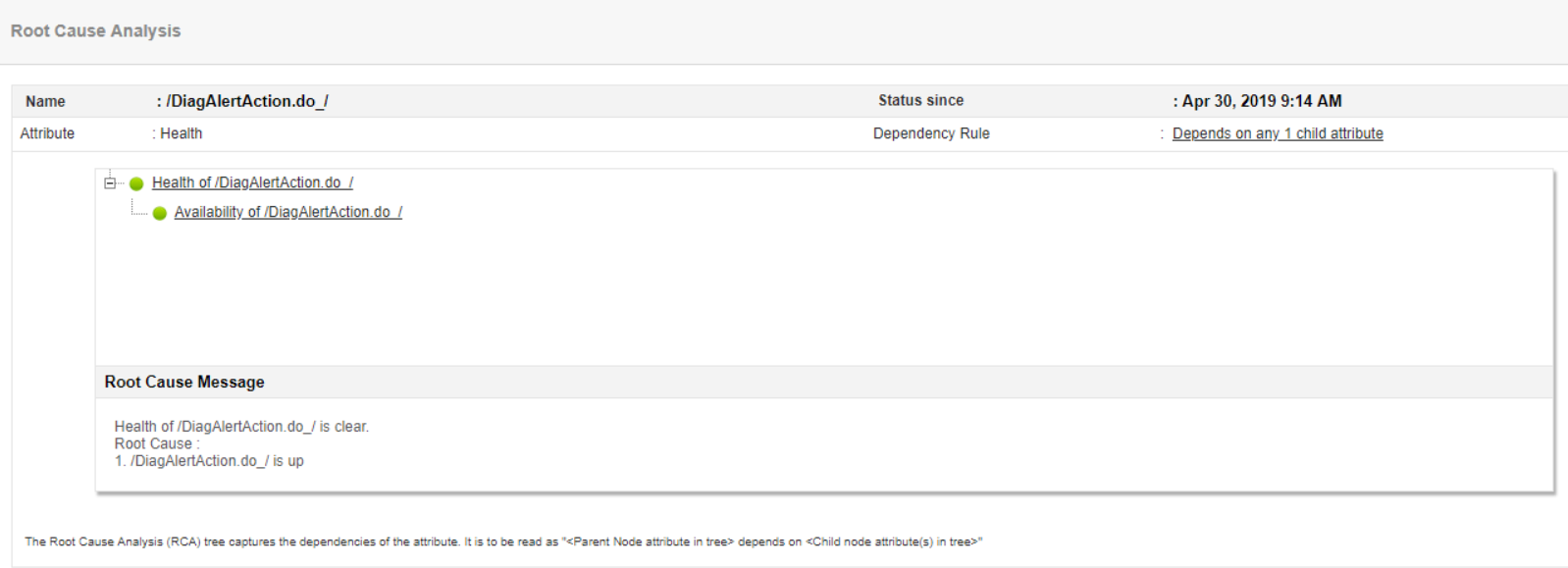Select the /DiagAlertAction.do_/ name value

pos(246,101)
